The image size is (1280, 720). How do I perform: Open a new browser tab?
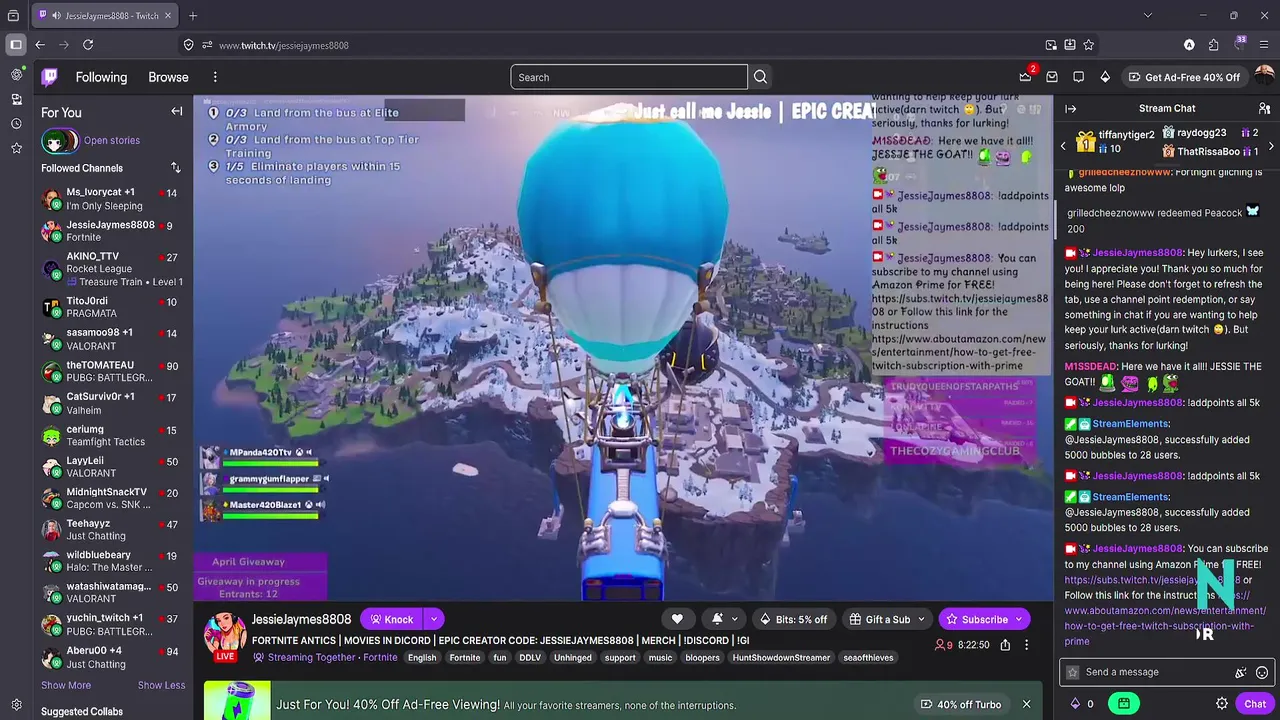tap(193, 15)
